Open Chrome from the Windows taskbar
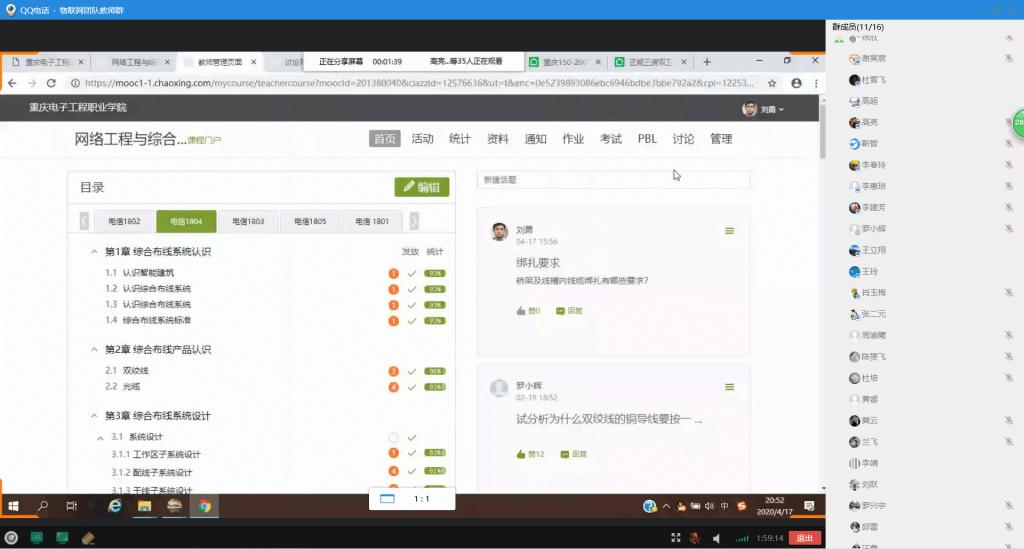This screenshot has width=1024, height=549. pyautogui.click(x=204, y=506)
